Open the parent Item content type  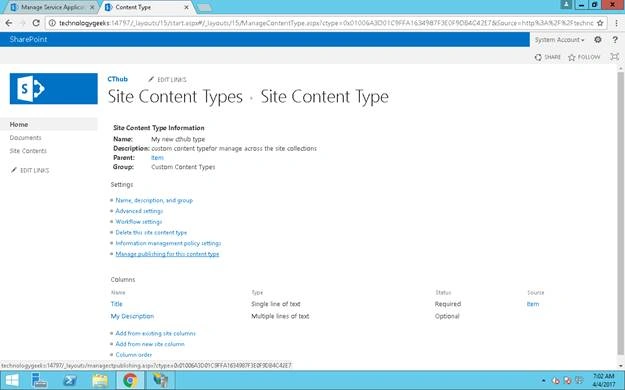[x=157, y=158]
